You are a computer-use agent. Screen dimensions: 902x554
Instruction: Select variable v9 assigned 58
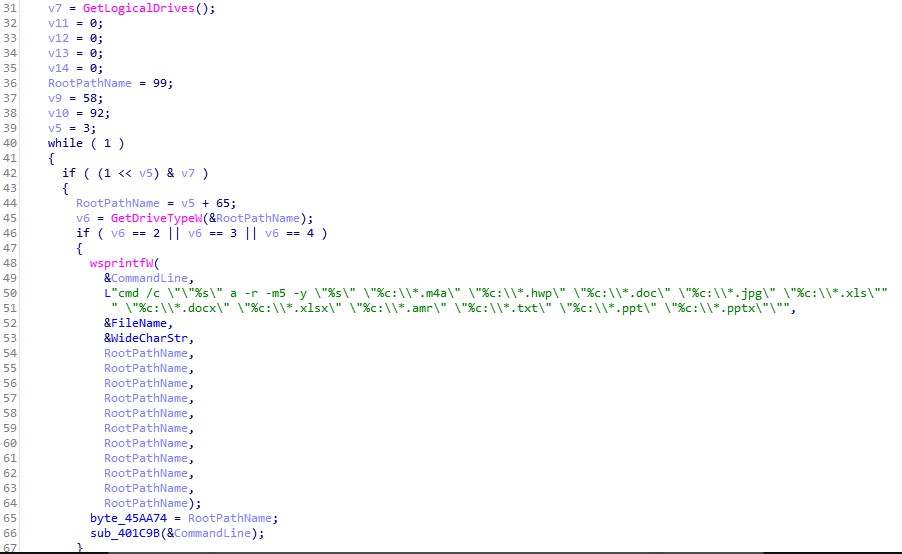tap(55, 98)
